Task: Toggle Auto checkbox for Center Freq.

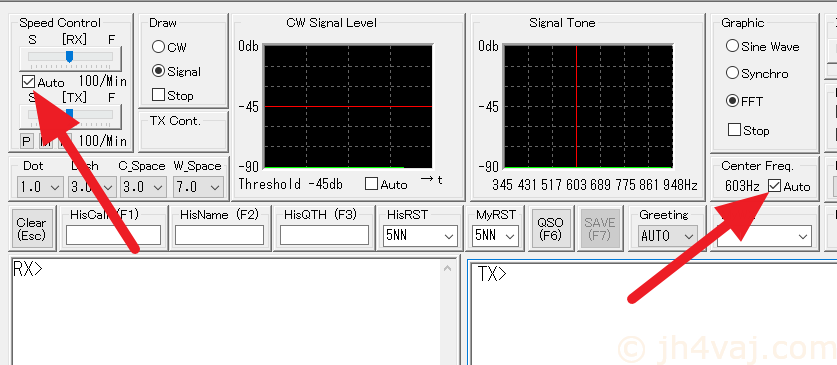Action: [x=774, y=186]
